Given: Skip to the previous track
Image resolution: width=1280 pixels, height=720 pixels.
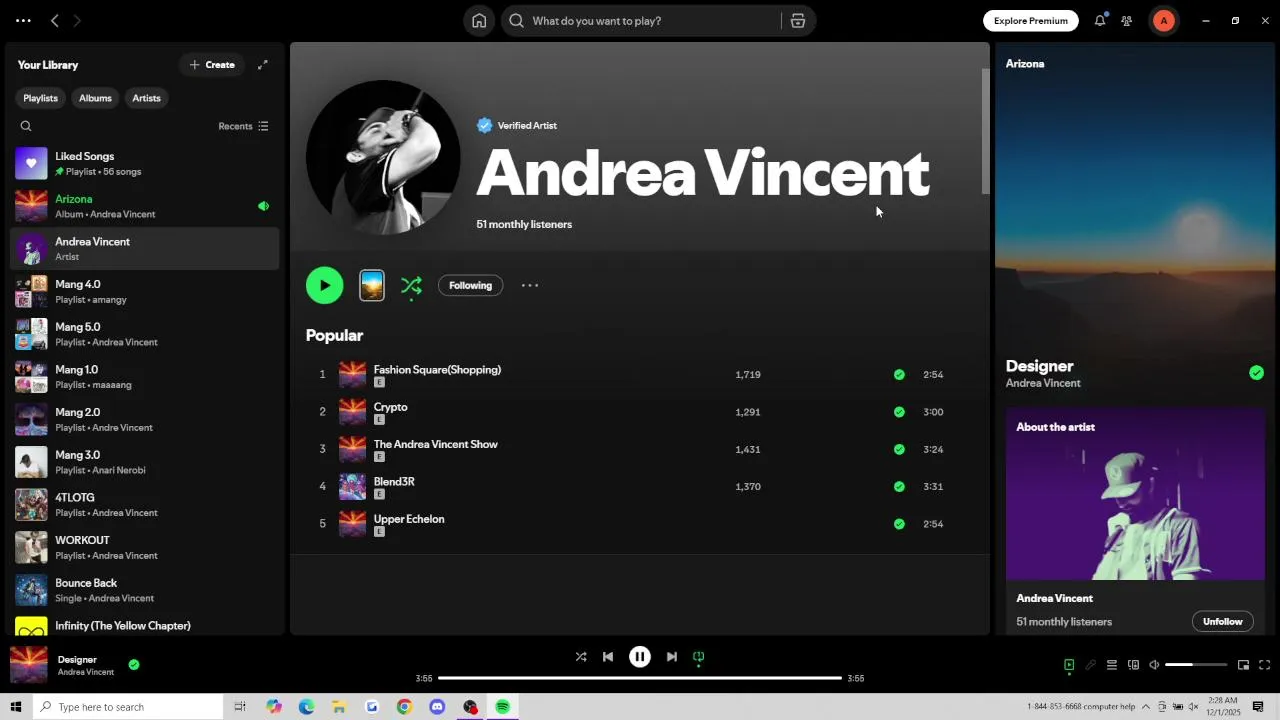Looking at the screenshot, I should (x=608, y=657).
